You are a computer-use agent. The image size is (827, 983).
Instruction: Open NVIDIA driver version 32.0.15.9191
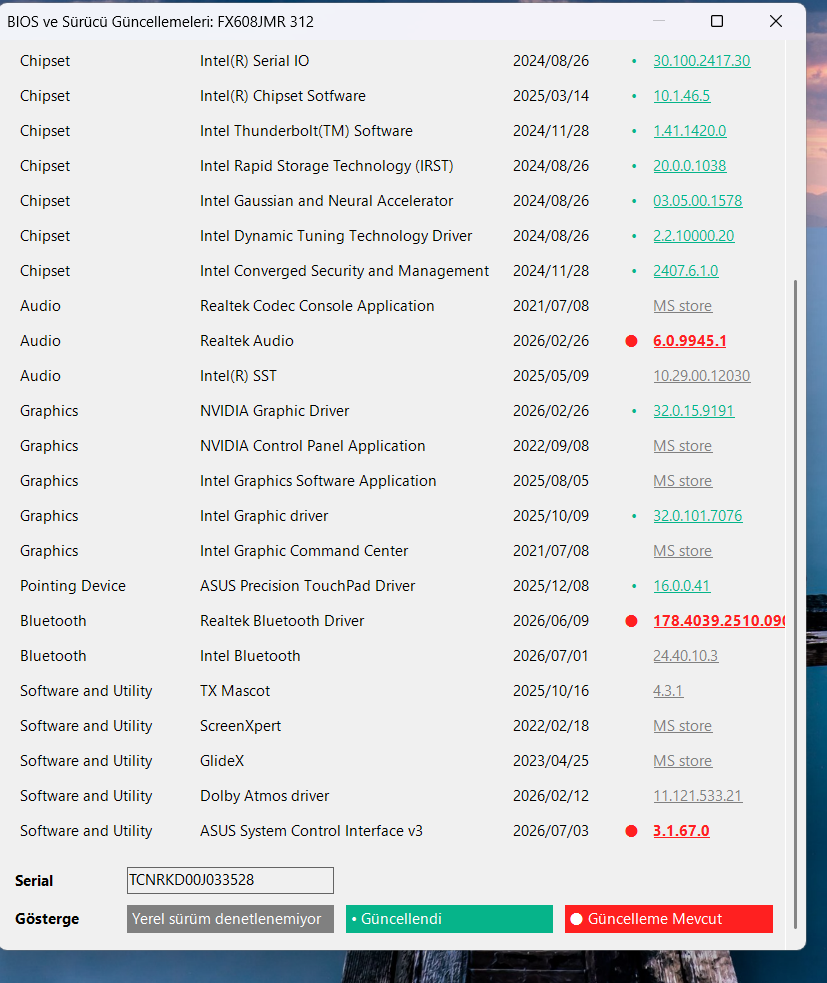693,411
